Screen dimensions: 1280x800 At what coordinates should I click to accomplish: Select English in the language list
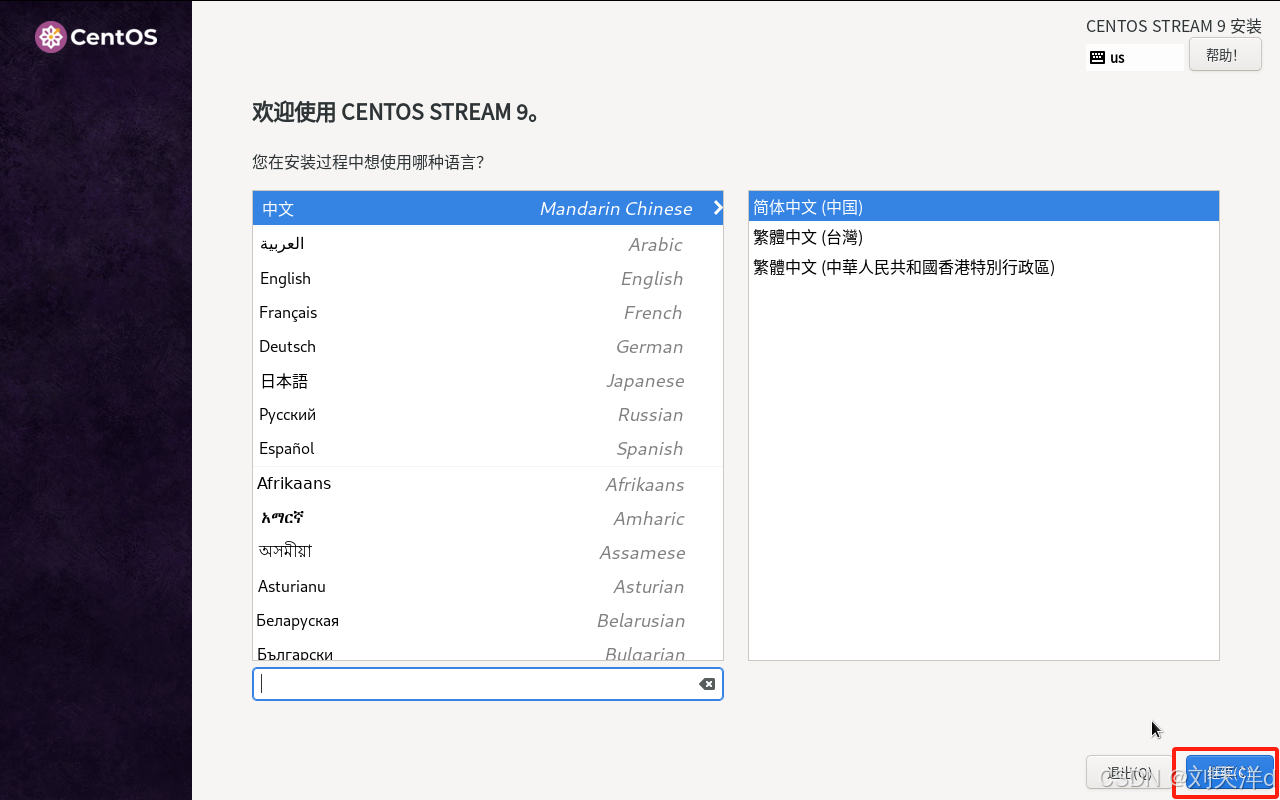point(487,279)
